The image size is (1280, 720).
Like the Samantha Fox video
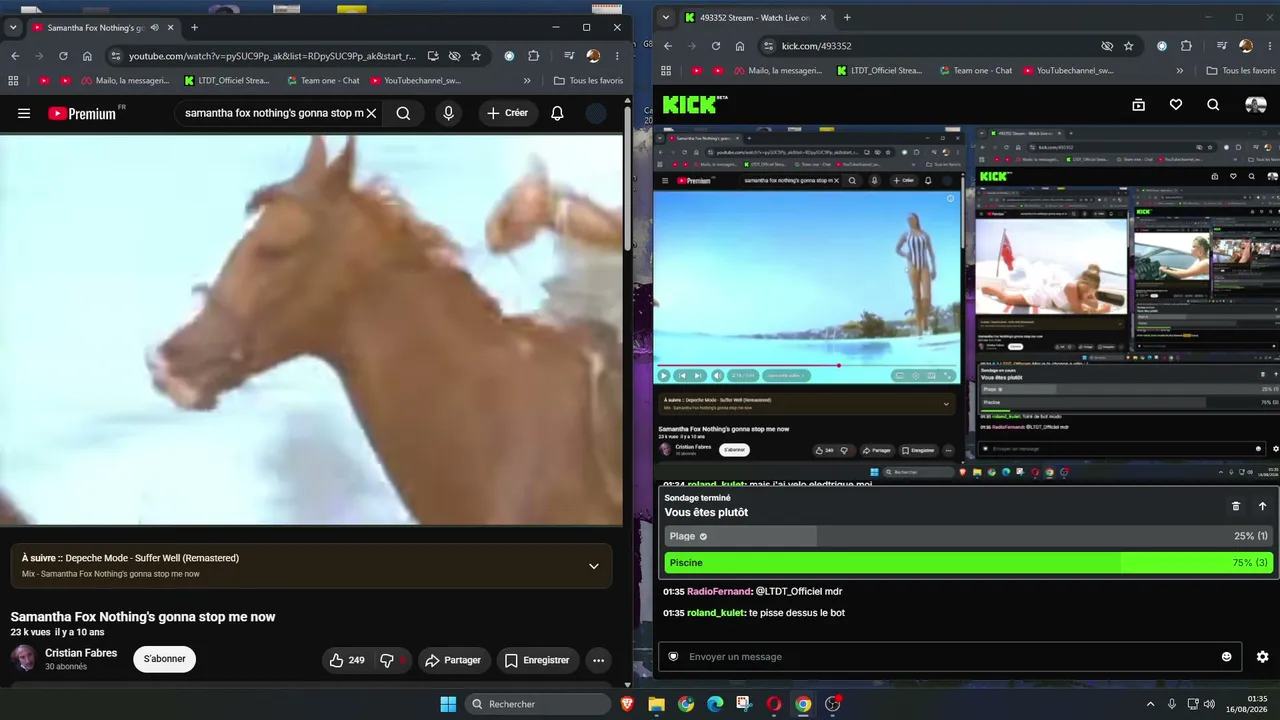pos(347,660)
